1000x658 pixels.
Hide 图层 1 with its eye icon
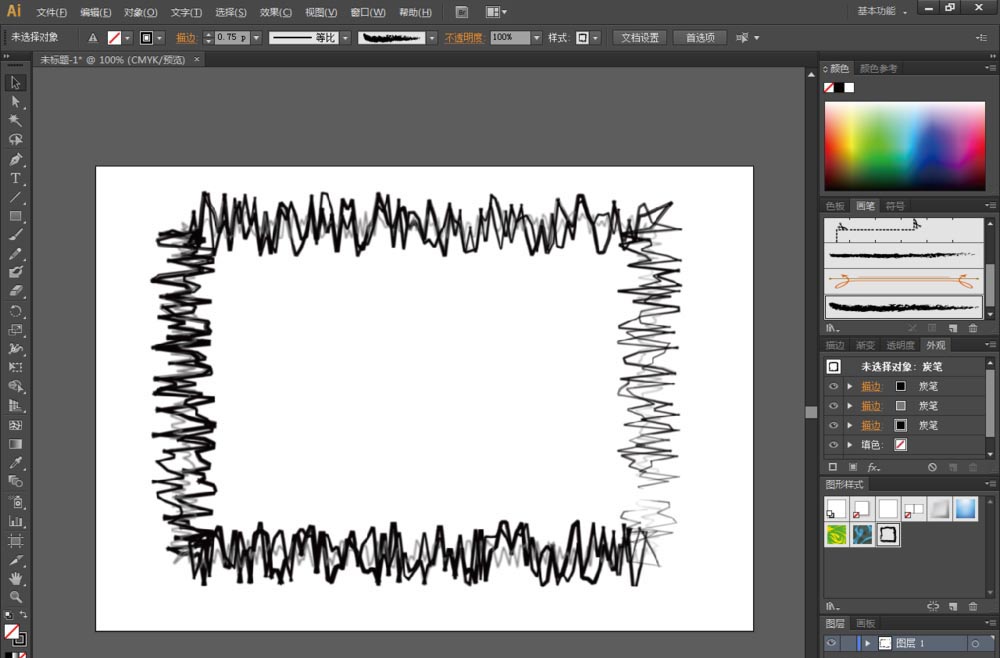point(832,643)
